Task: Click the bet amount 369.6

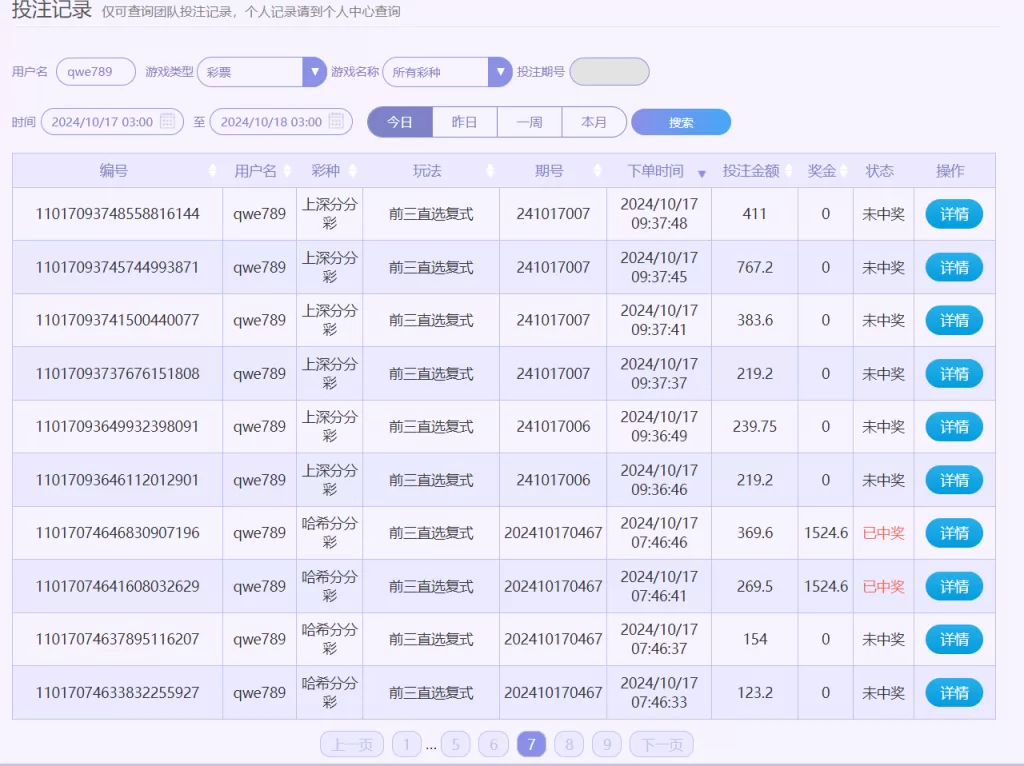Action: (755, 534)
